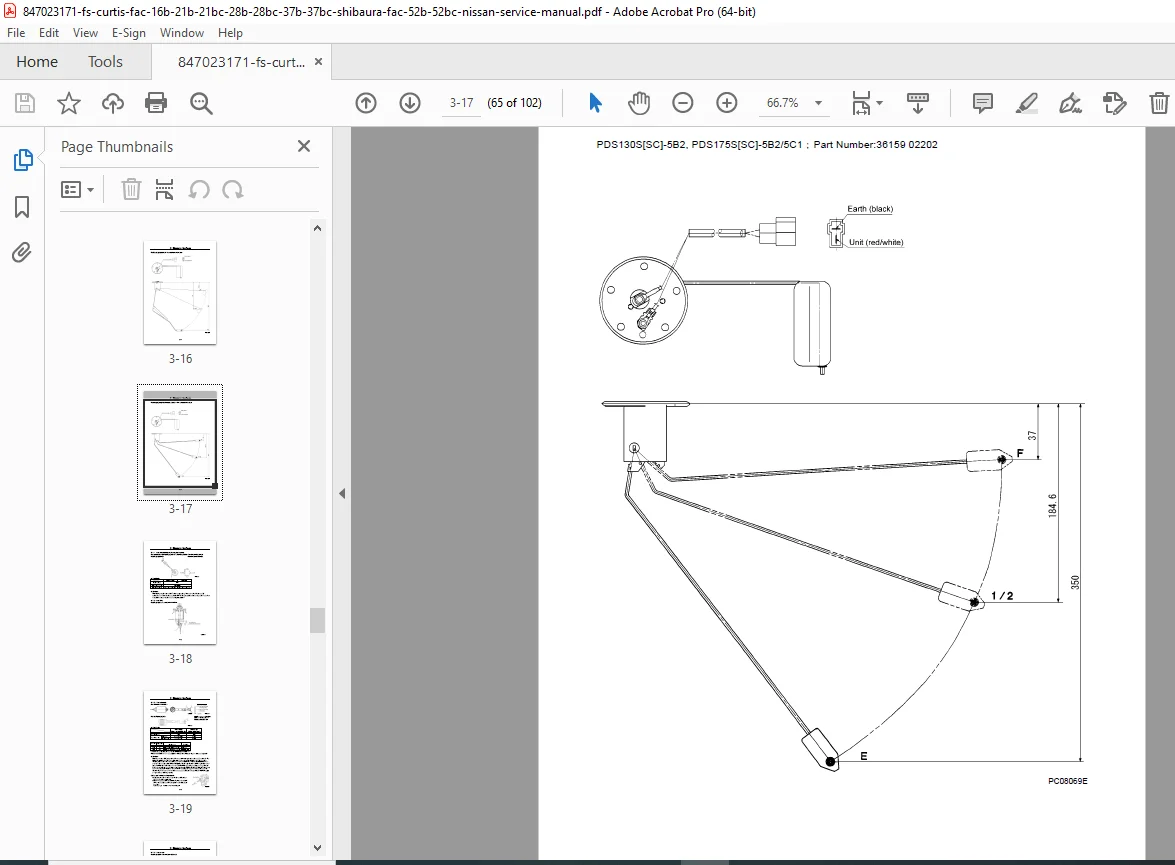
Task: Activate the Hand pan tool
Action: click(x=638, y=103)
